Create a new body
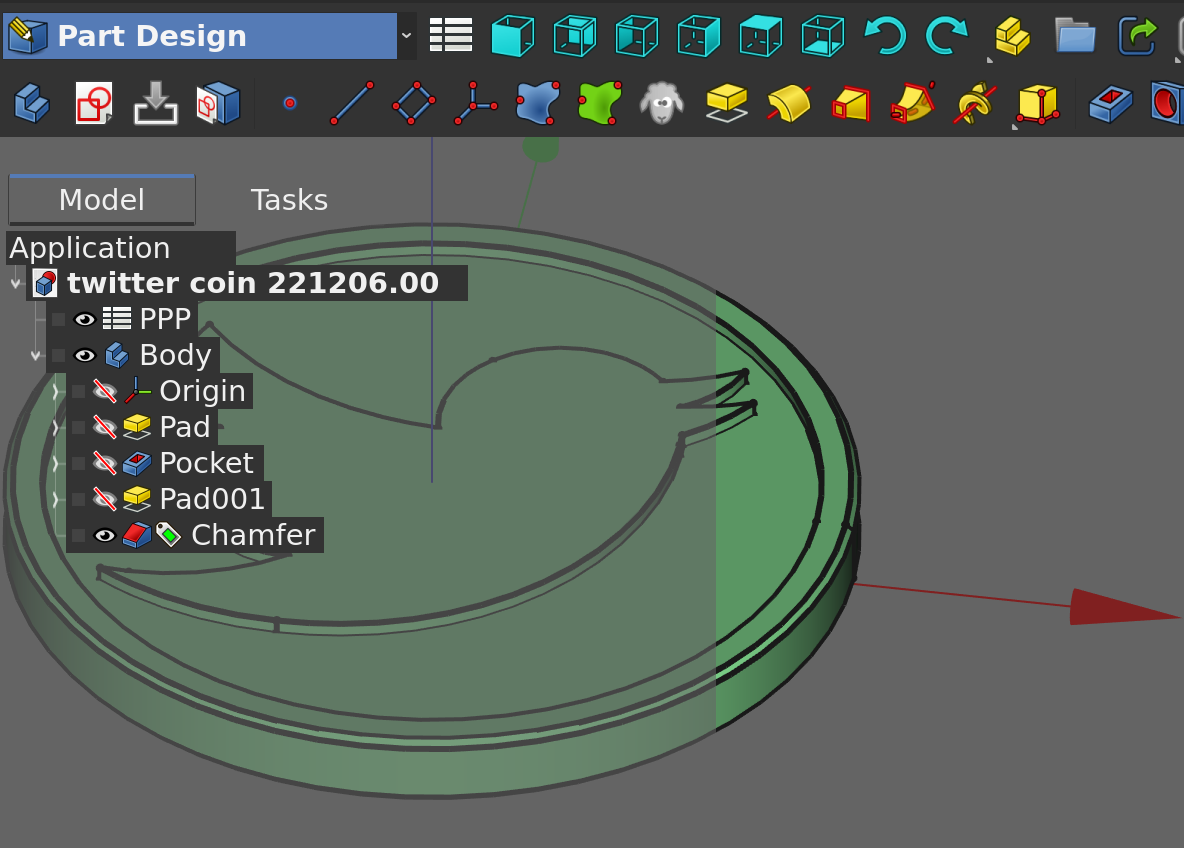The image size is (1184, 848). (32, 103)
